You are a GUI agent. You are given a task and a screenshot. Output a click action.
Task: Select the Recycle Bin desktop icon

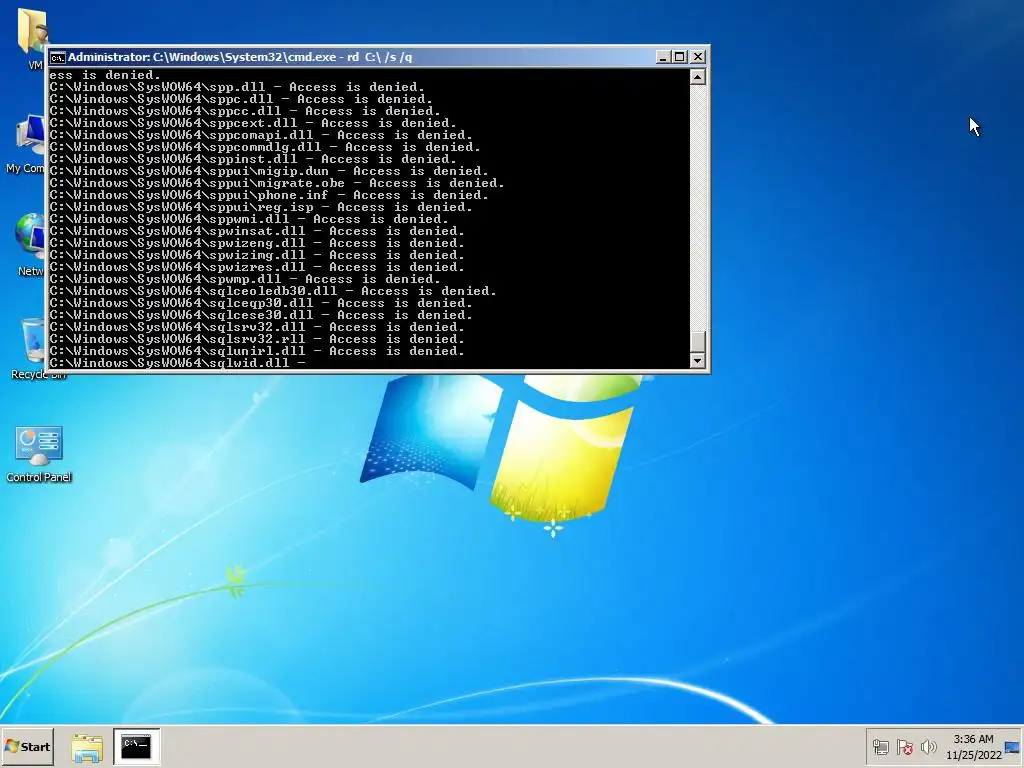click(x=33, y=349)
